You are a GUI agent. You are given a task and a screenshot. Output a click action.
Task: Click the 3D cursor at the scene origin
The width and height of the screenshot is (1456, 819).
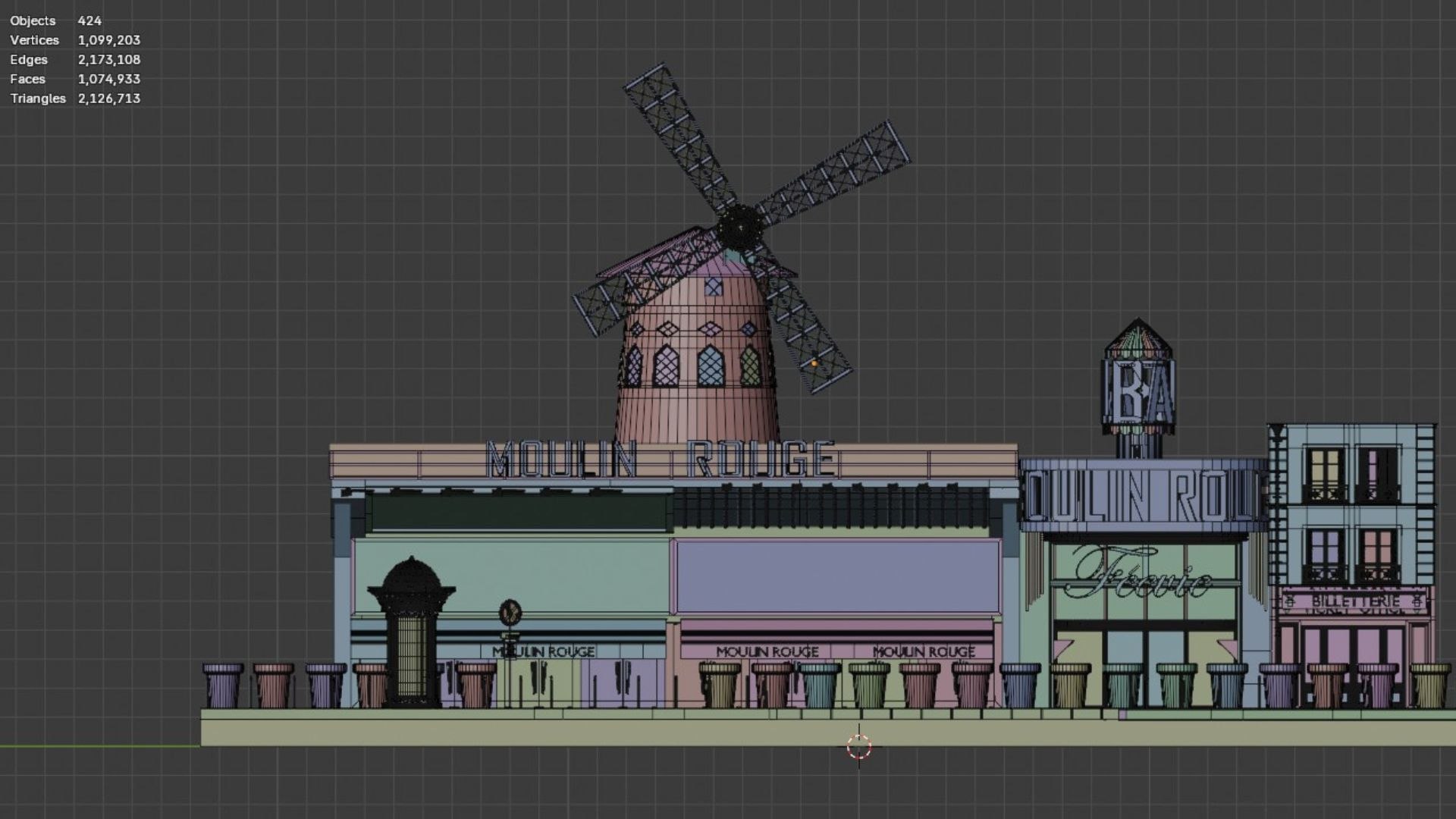(859, 747)
